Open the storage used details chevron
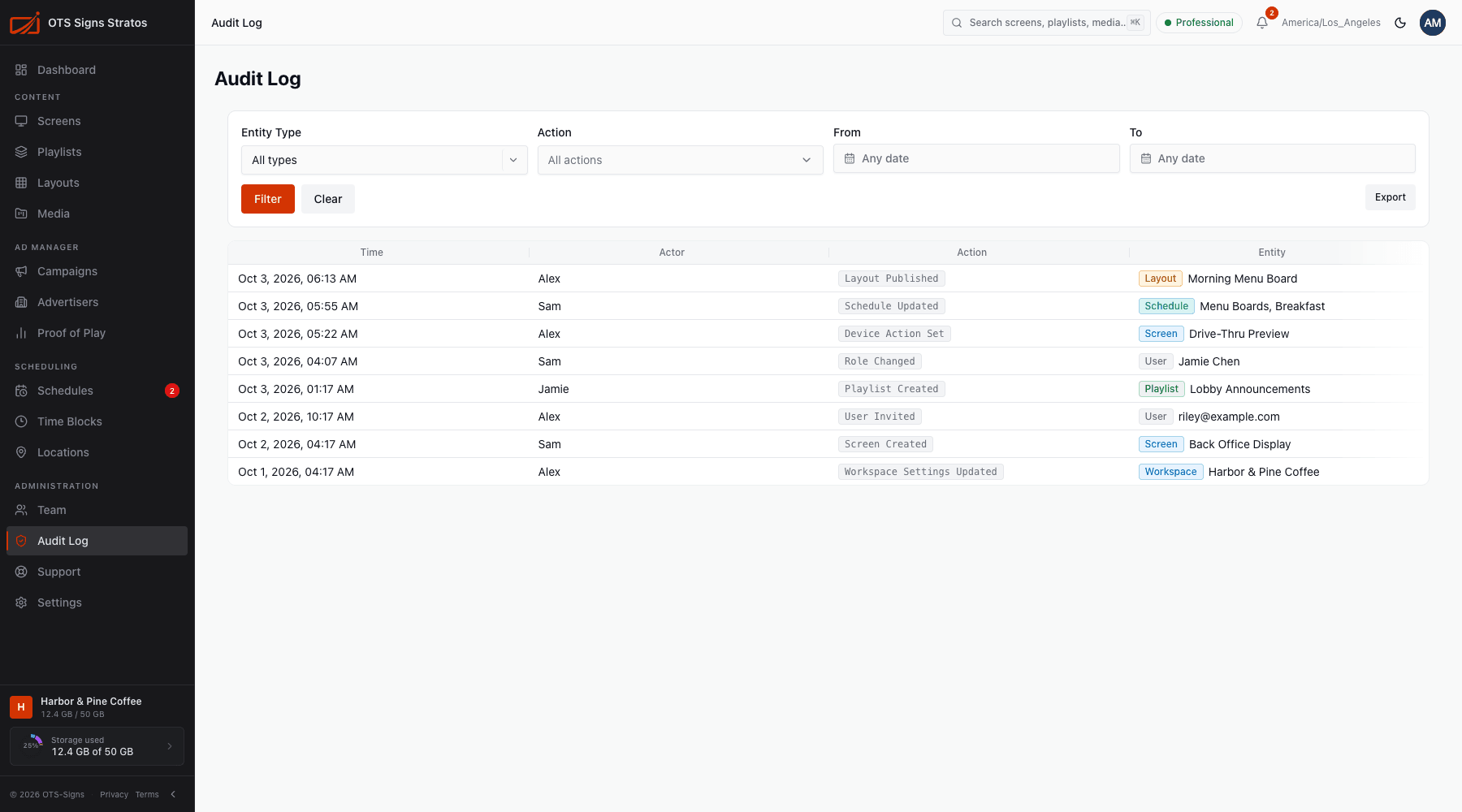 (170, 746)
